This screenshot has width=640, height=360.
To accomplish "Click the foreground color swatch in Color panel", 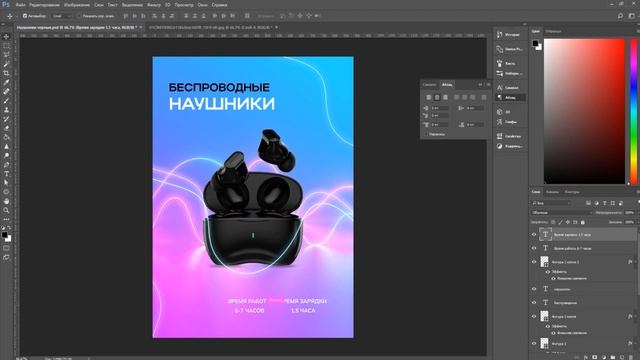I will [535, 43].
